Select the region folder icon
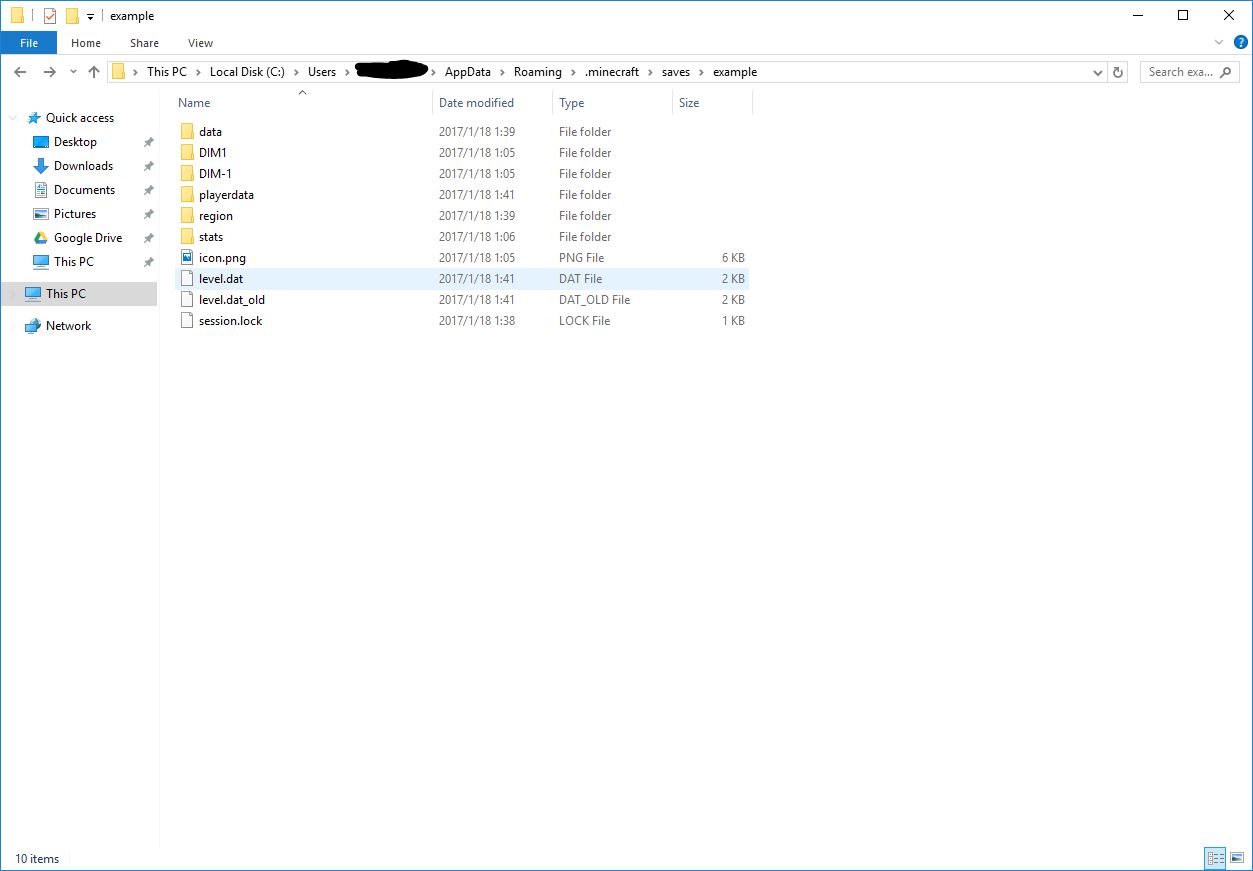1253x871 pixels. click(187, 216)
